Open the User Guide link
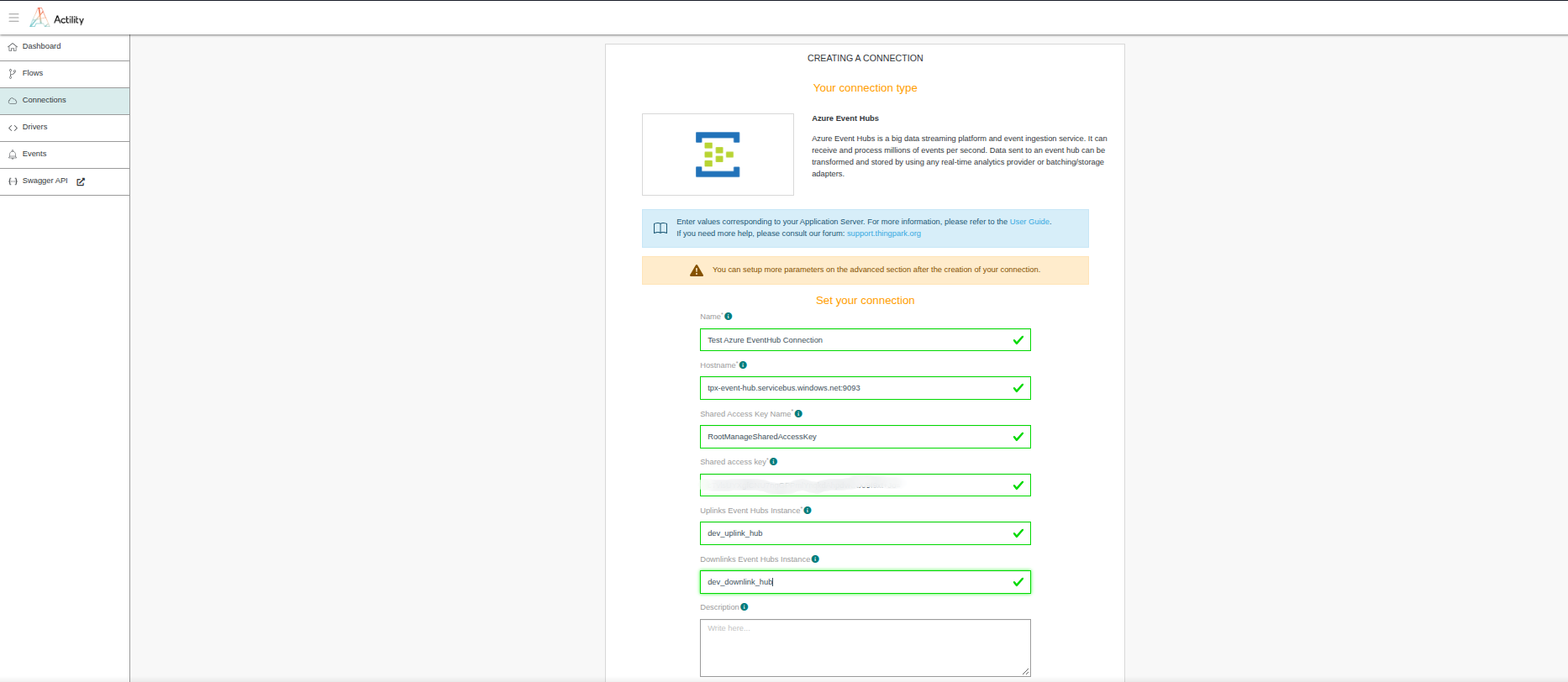1568x682 pixels. (1029, 222)
